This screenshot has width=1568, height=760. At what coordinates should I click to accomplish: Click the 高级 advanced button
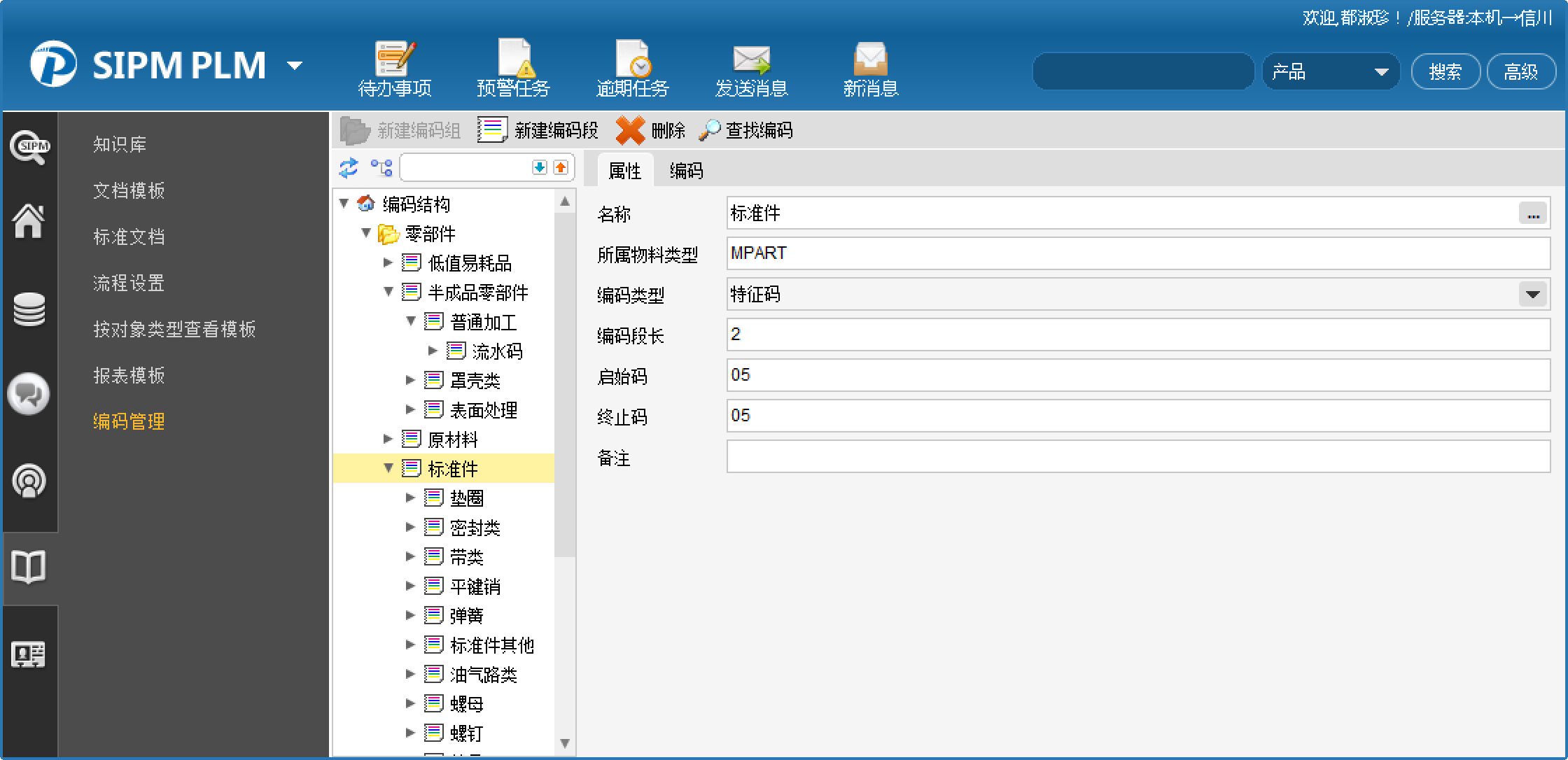[x=1520, y=71]
